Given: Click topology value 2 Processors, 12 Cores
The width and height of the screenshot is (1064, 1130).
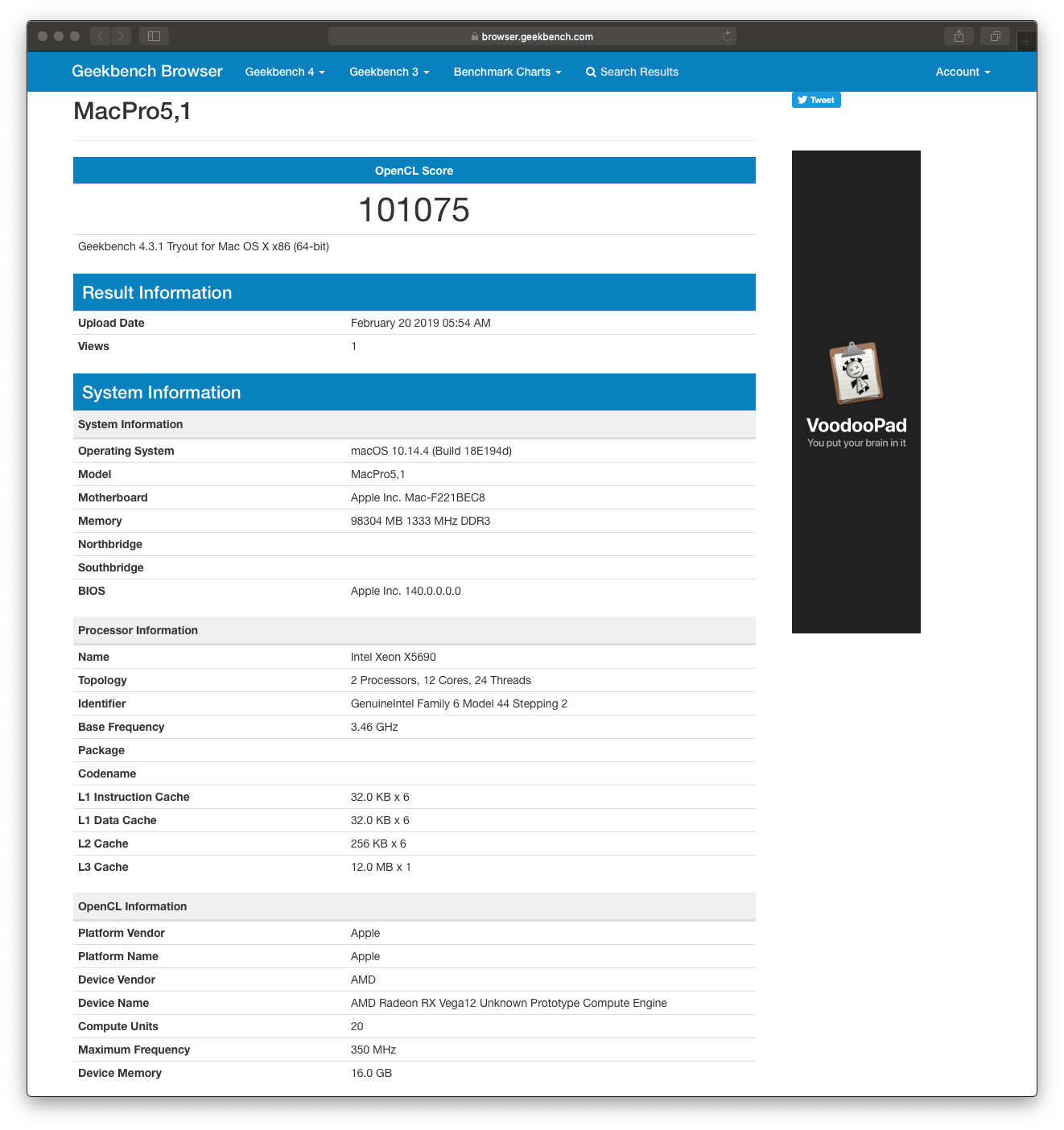Looking at the screenshot, I should 441,680.
